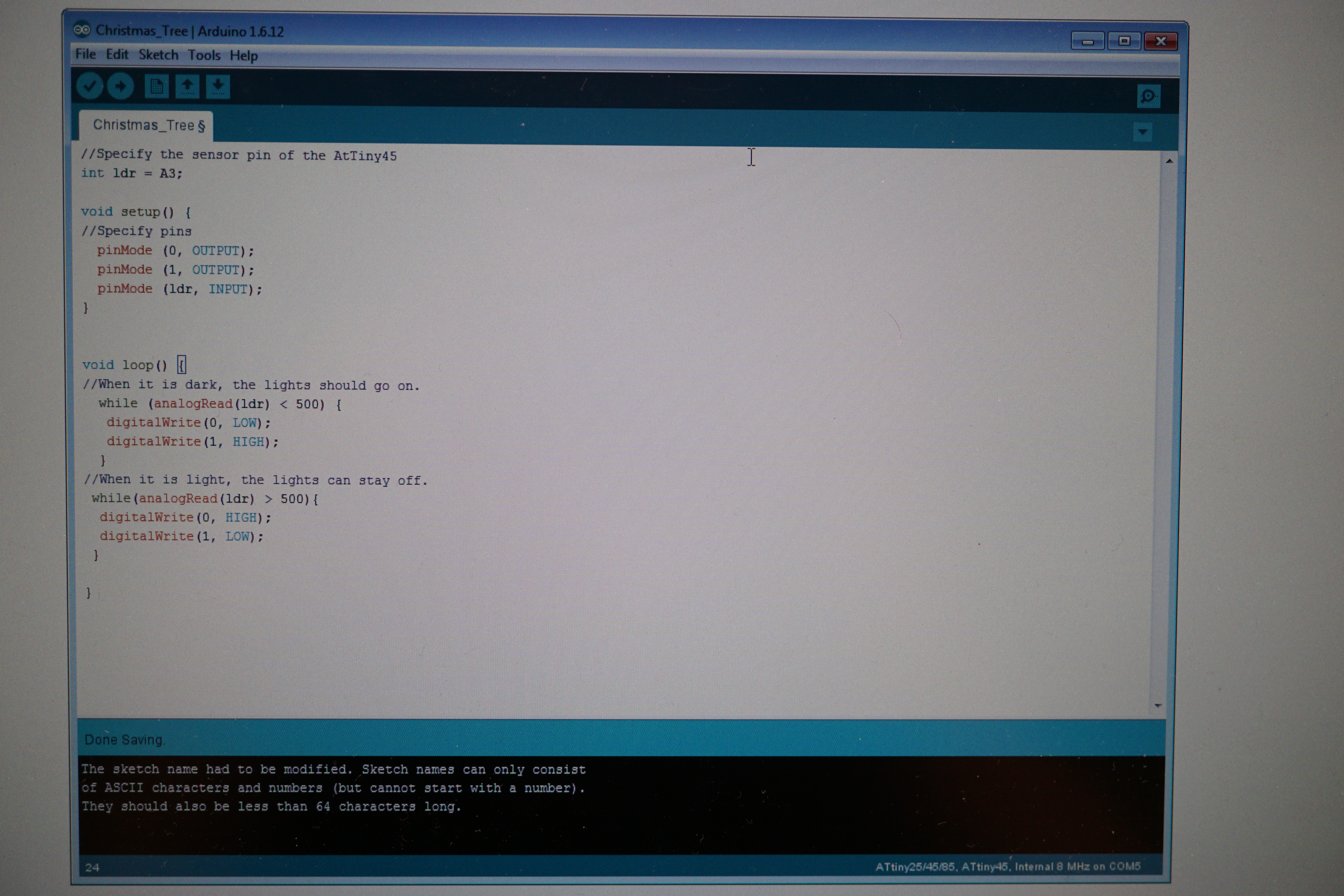Save the sketch with the Save icon
Viewport: 1344px width, 896px height.
click(x=218, y=87)
